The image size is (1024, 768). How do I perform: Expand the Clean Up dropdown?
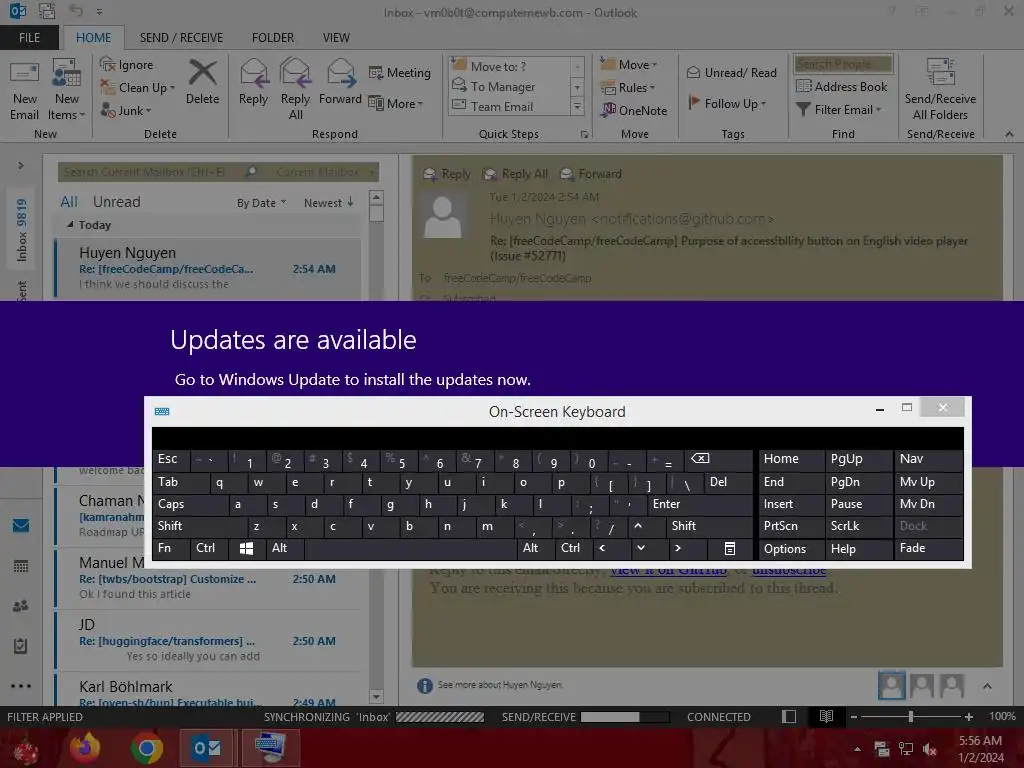172,88
